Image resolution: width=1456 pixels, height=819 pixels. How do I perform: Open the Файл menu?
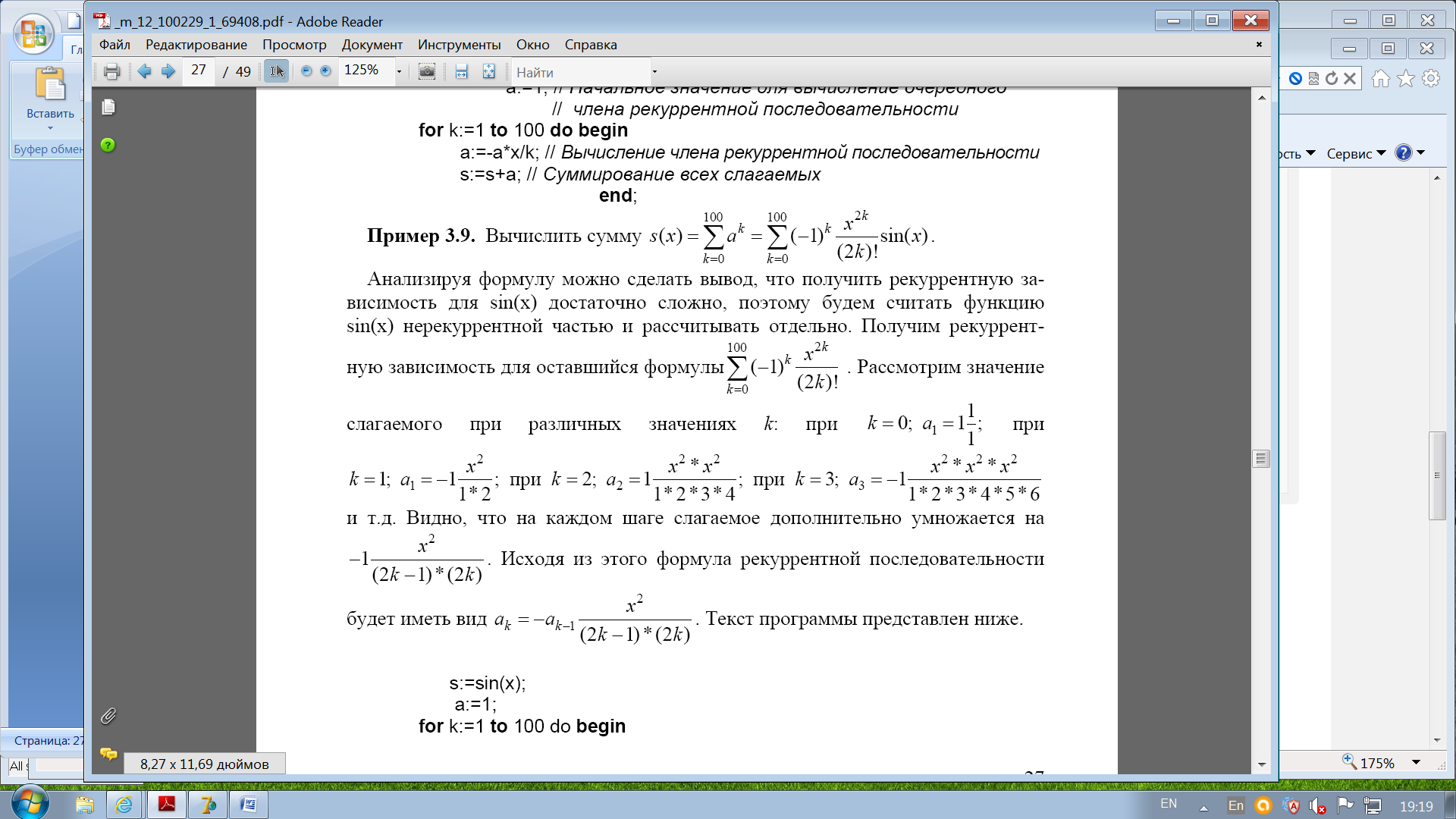pyautogui.click(x=115, y=45)
